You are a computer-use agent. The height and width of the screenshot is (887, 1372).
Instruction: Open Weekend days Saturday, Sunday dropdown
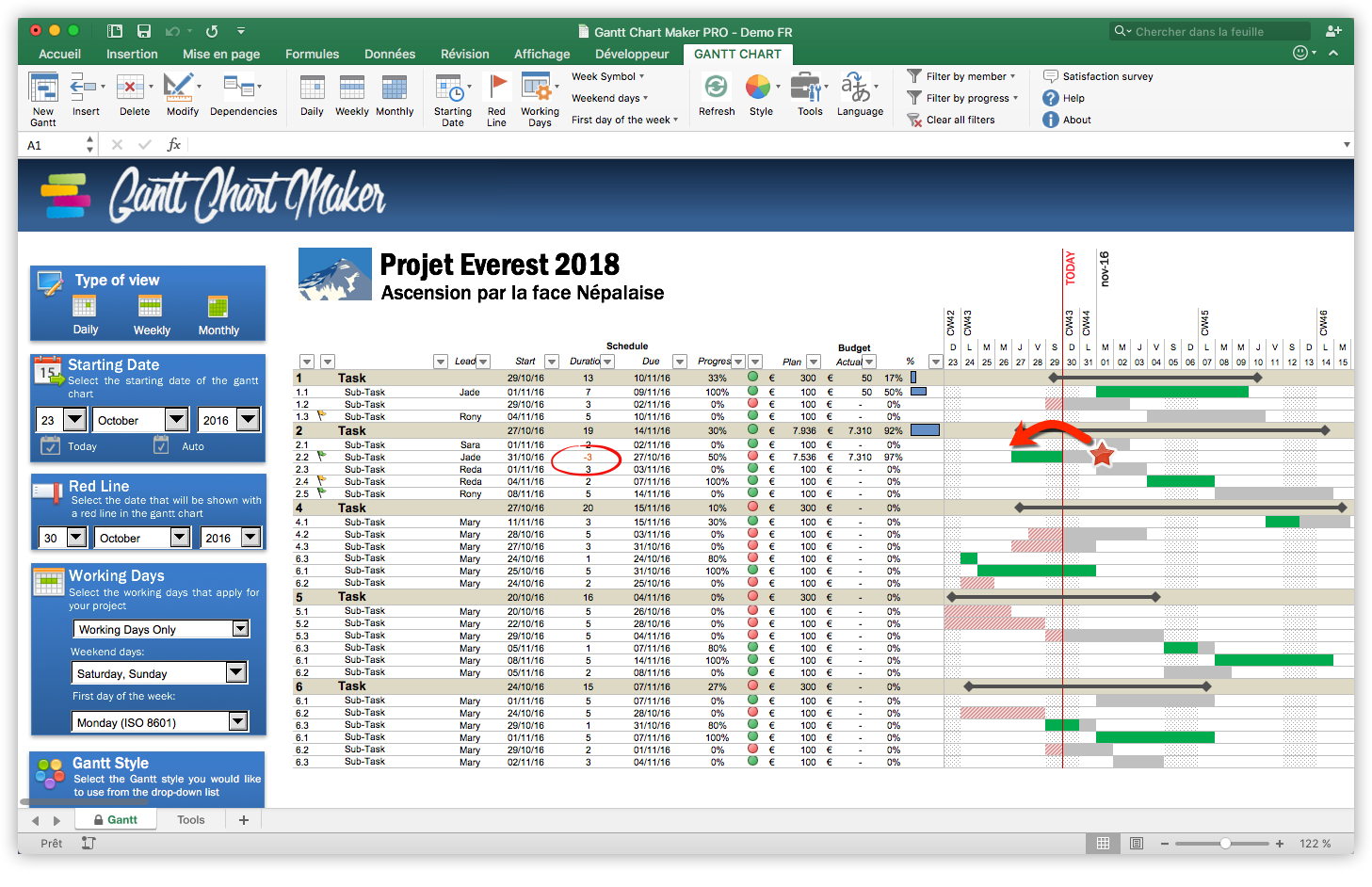pyautogui.click(x=236, y=672)
